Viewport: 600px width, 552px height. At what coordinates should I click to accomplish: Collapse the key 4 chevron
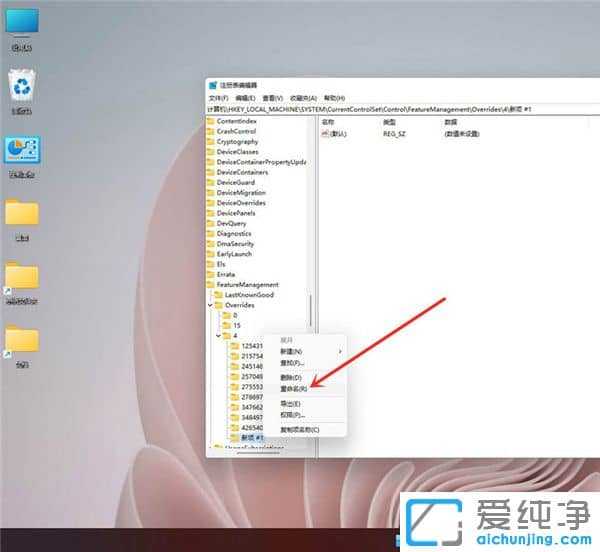pos(218,336)
